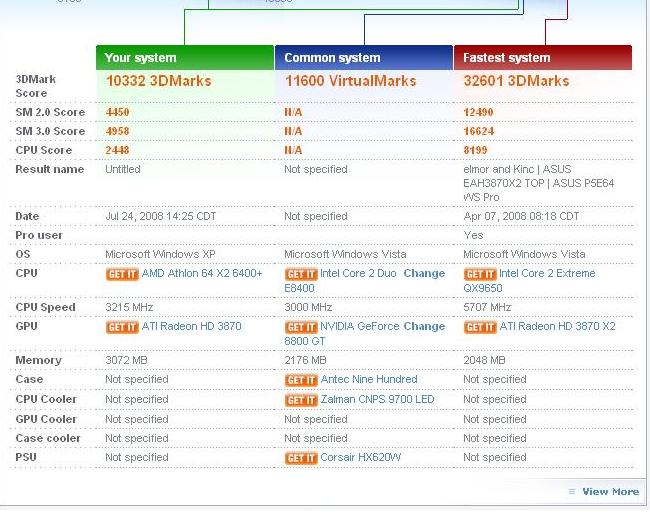This screenshot has height=512, width=650.
Task: Open Intel Core 2 Extreme CPU link
Action: pyautogui.click(x=547, y=274)
